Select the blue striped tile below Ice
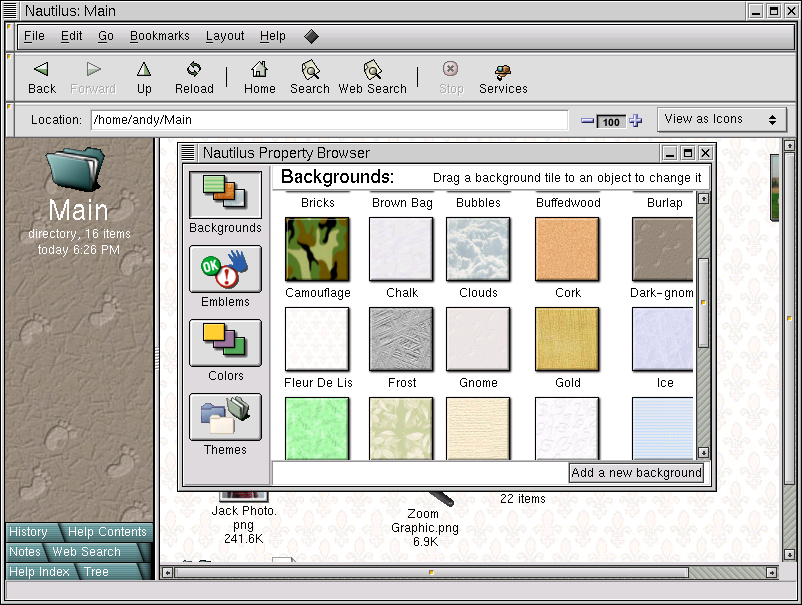 (x=662, y=429)
